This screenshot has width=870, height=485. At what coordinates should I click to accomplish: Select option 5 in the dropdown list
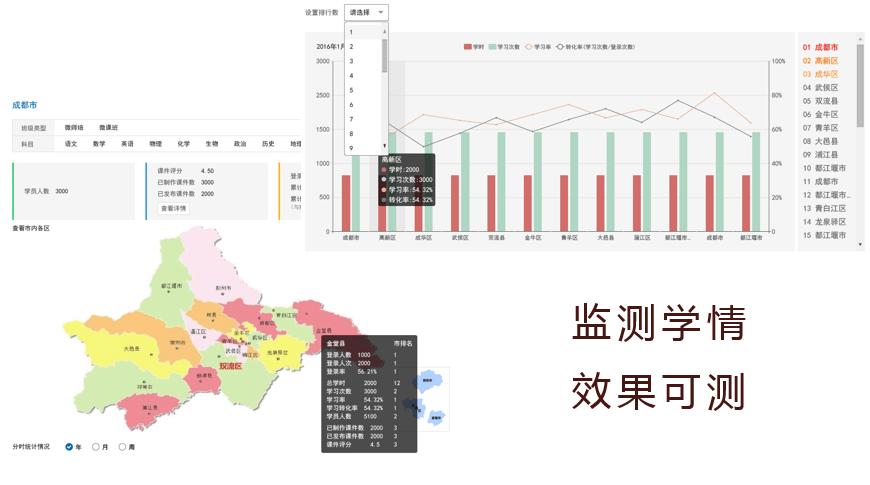click(363, 90)
